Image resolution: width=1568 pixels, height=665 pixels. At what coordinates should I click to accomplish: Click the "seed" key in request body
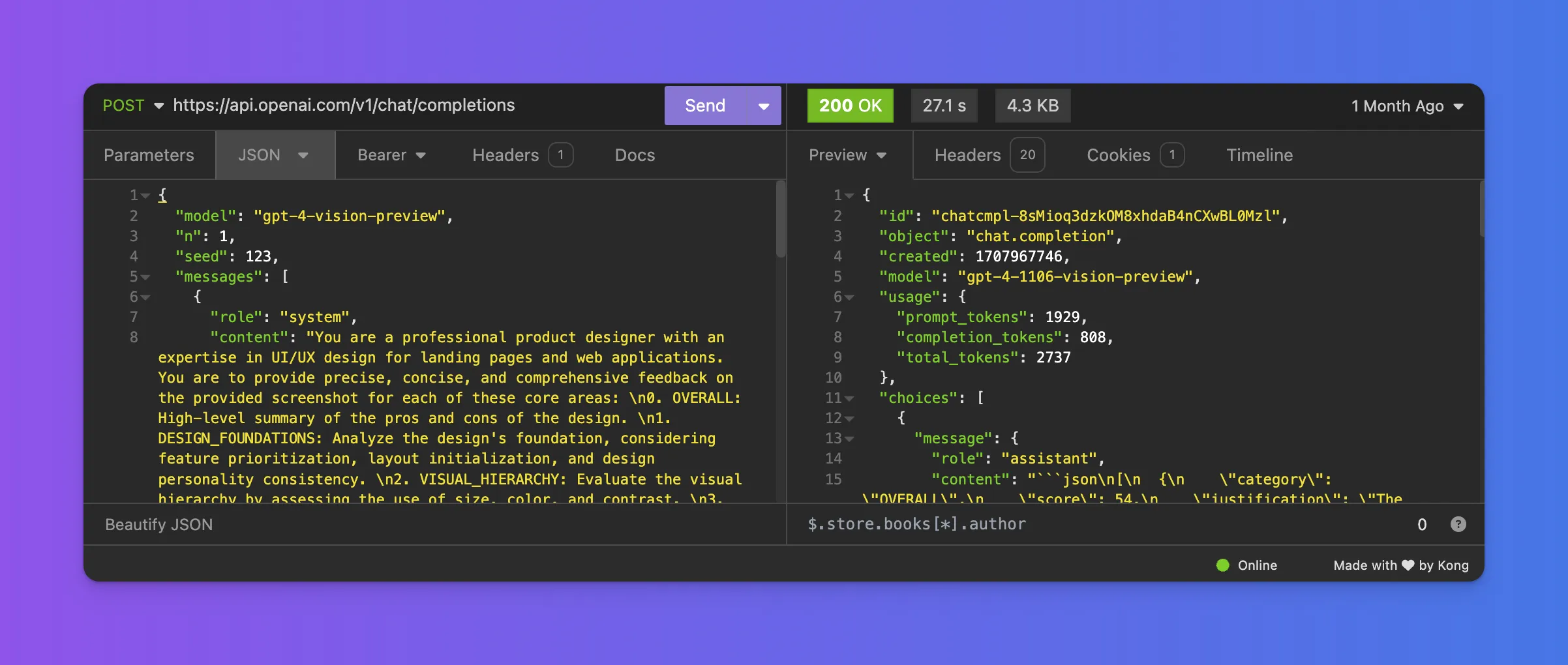tap(201, 256)
